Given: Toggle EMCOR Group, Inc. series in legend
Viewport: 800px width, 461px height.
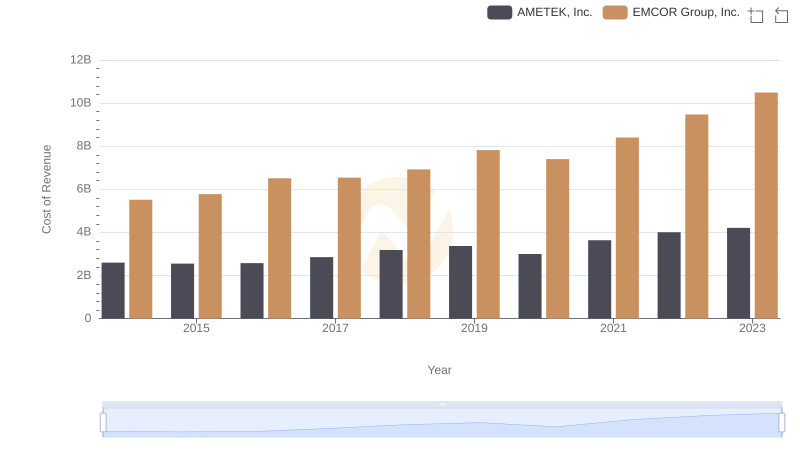Looking at the screenshot, I should coord(671,12).
